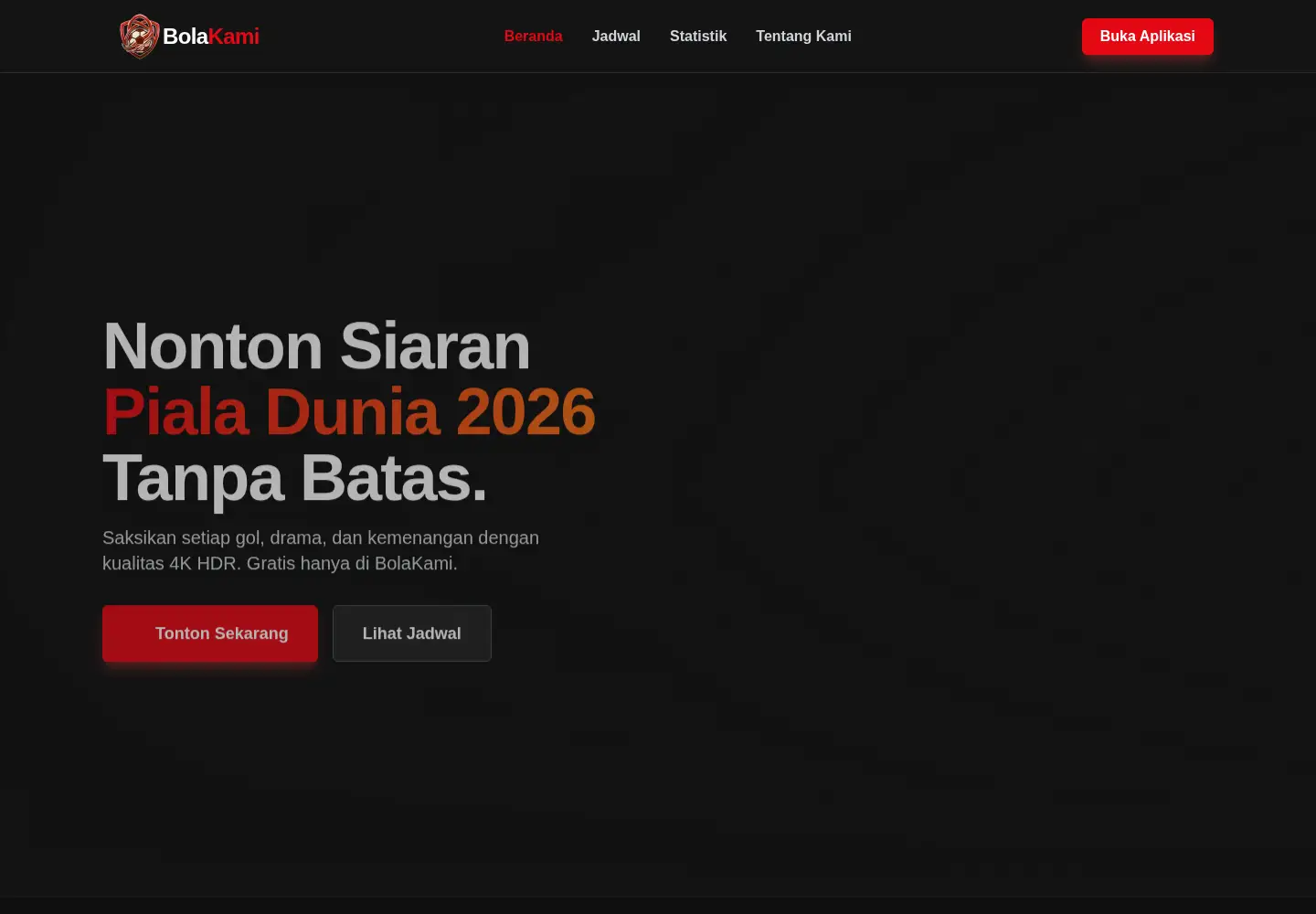Open the Jadwal nav item
Image resolution: width=1316 pixels, height=914 pixels.
pyautogui.click(x=616, y=37)
